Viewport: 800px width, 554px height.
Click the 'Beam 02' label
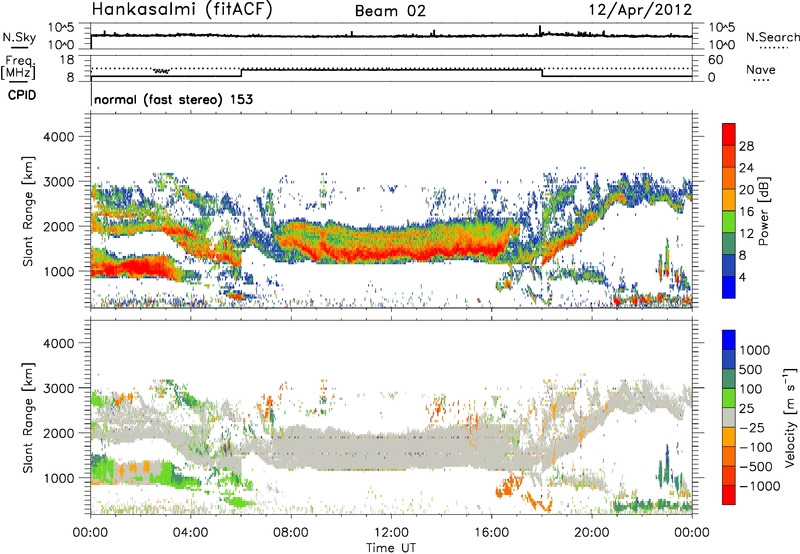tap(390, 11)
